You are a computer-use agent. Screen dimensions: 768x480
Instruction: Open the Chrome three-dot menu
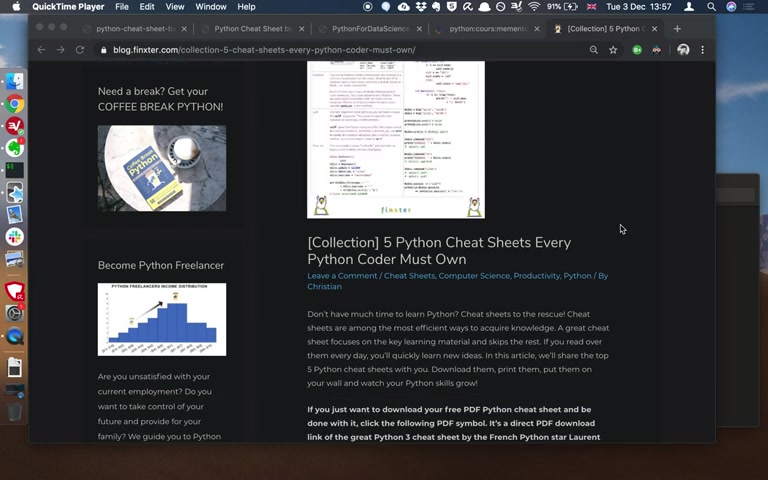[702, 49]
